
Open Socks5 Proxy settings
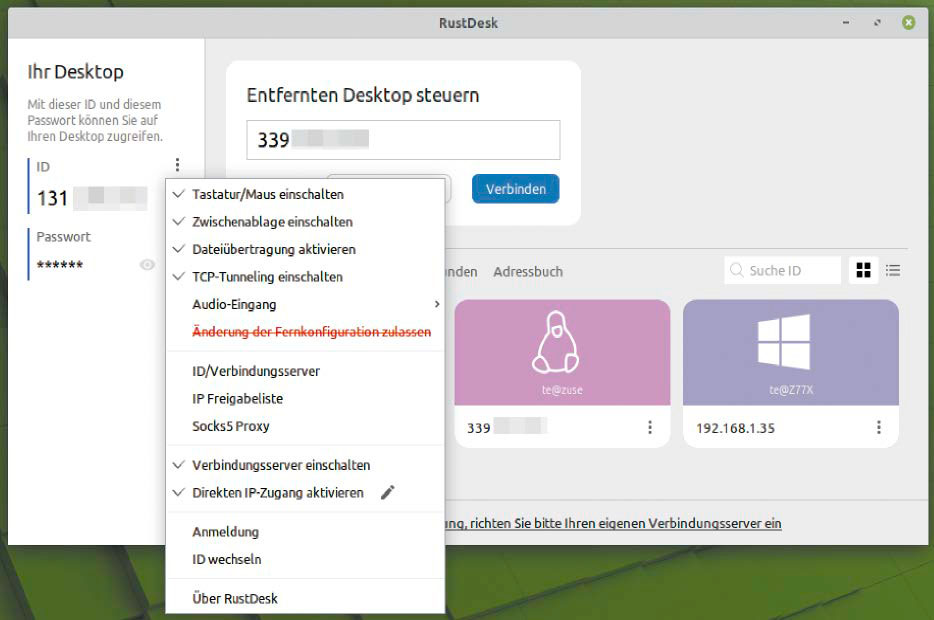(x=306, y=426)
